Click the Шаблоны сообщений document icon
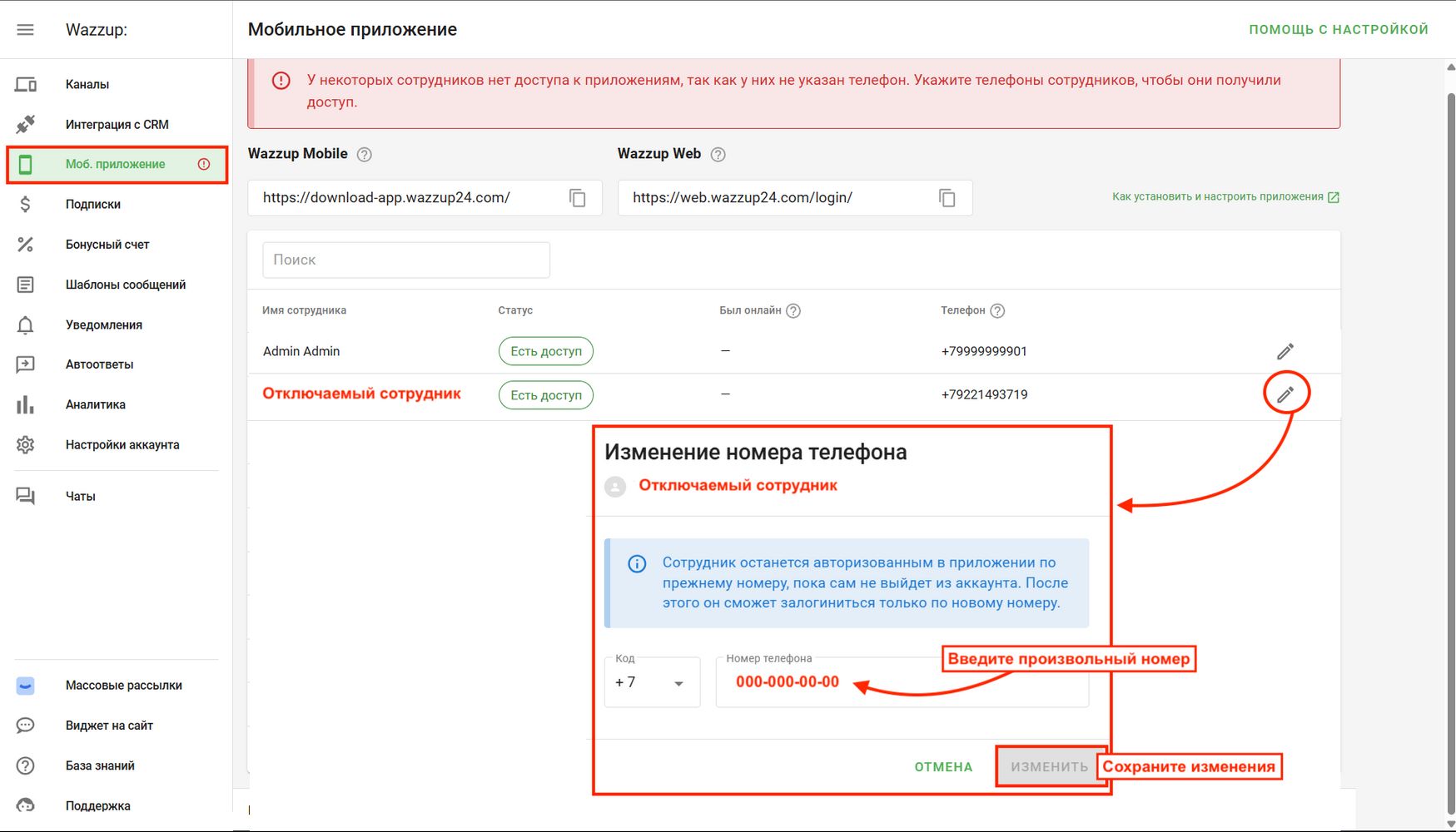1456x832 pixels. pyautogui.click(x=26, y=285)
